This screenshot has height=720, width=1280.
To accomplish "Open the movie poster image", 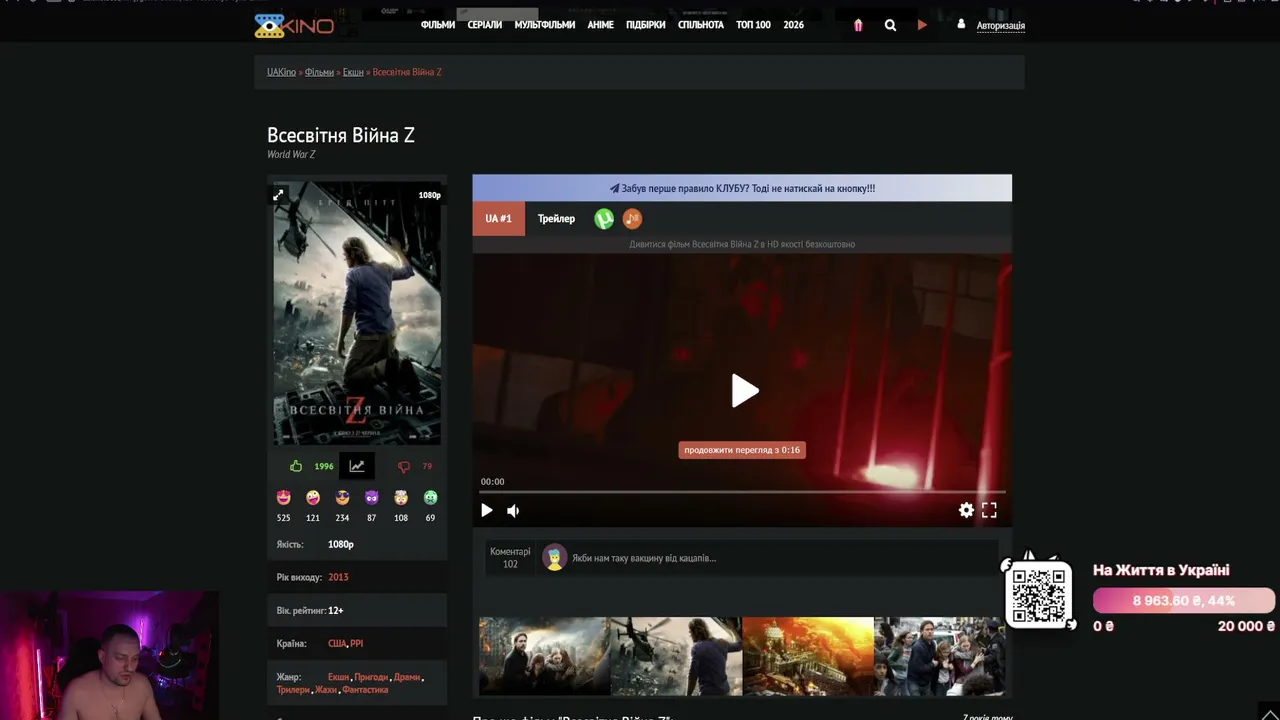I will (x=357, y=313).
